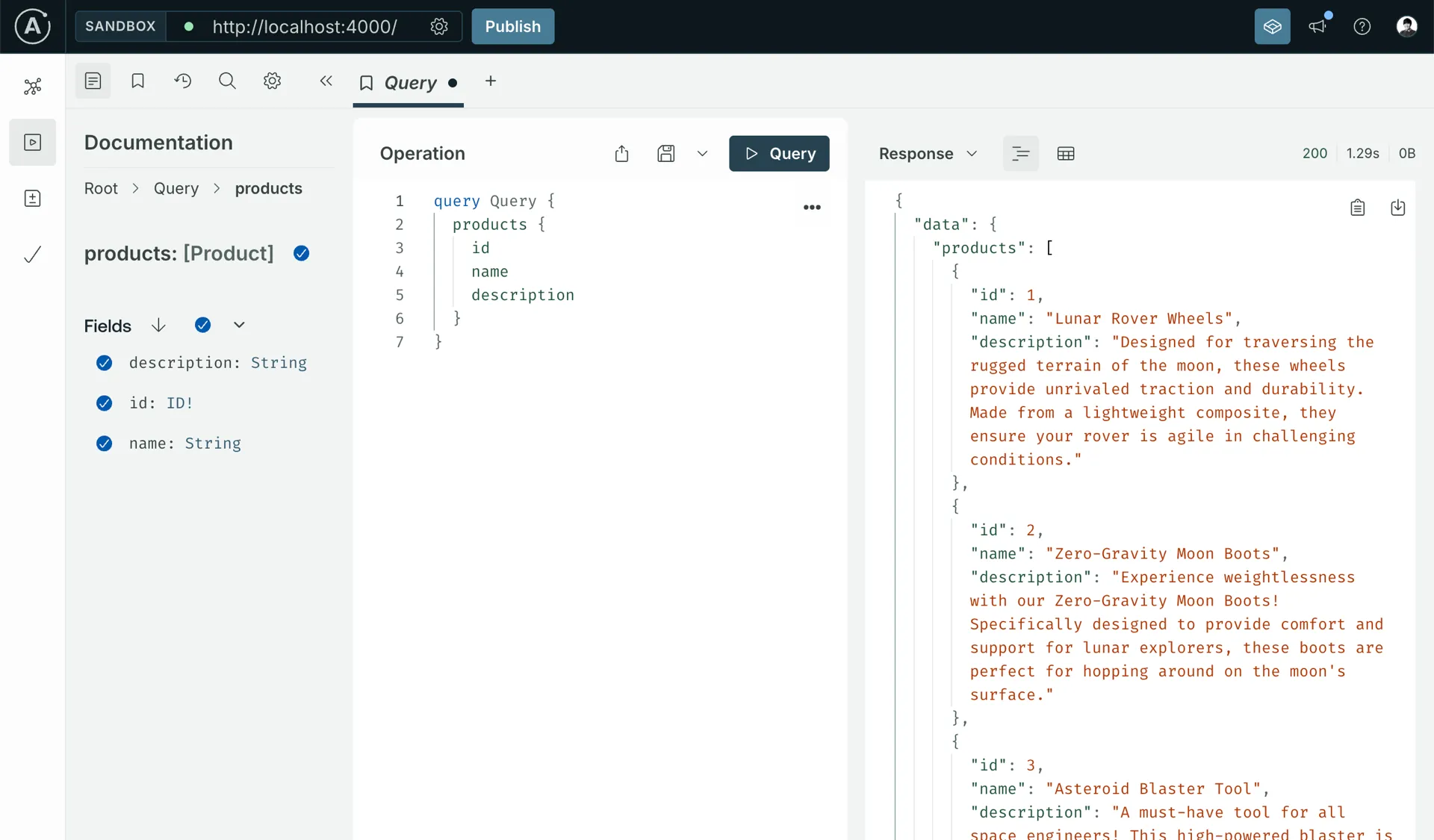Expand the save operation dropdown arrow
The height and width of the screenshot is (840, 1434).
tap(702, 154)
